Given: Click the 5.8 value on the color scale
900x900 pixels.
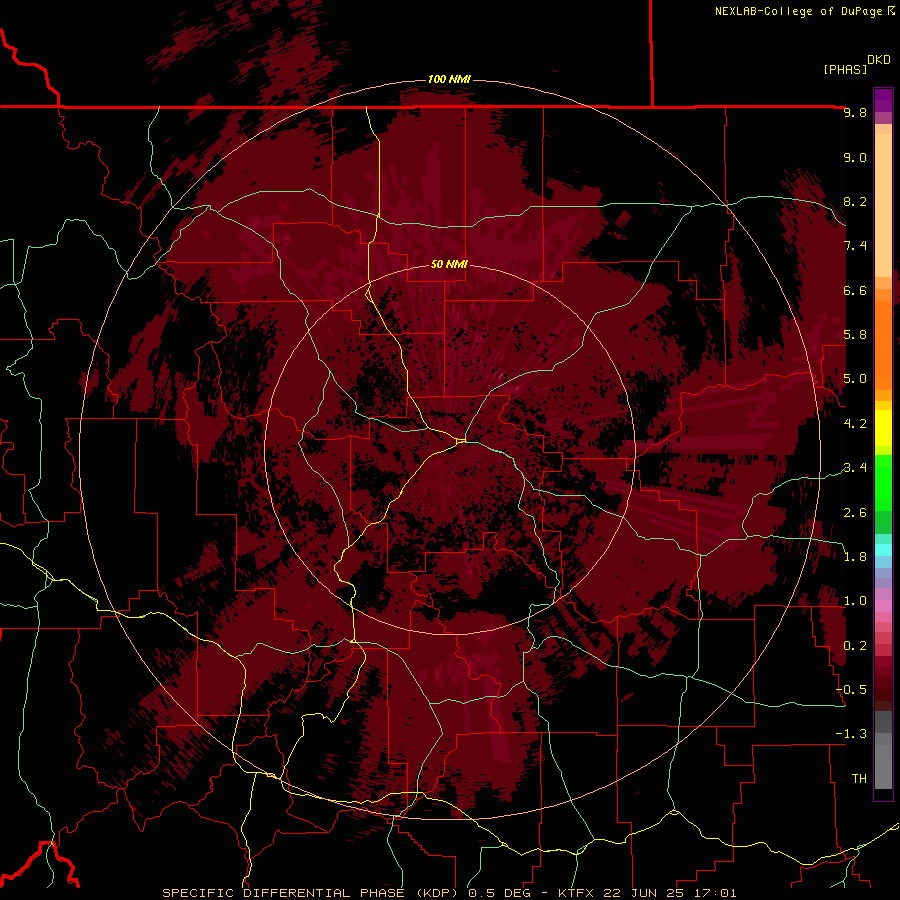Looking at the screenshot, I should tap(855, 335).
